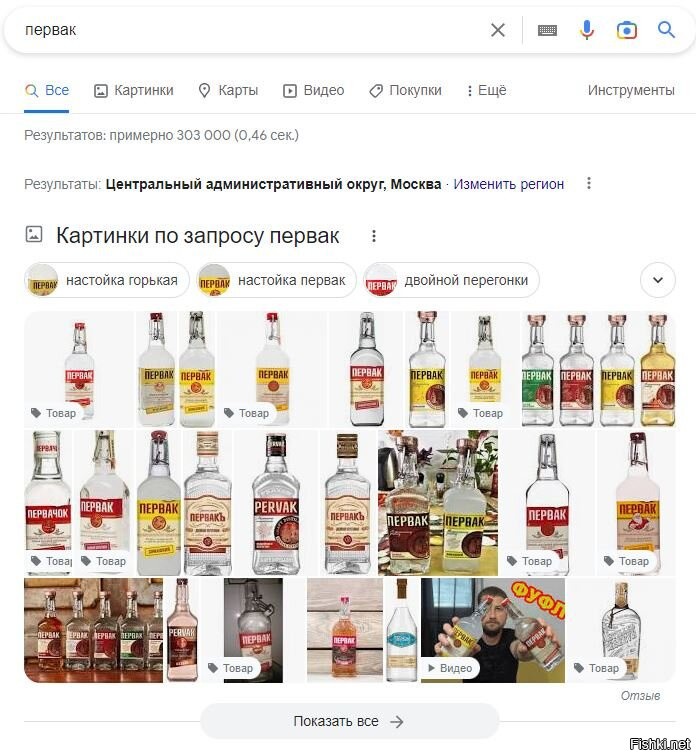
Task: Open the Ещё dropdown menu
Action: pos(487,90)
